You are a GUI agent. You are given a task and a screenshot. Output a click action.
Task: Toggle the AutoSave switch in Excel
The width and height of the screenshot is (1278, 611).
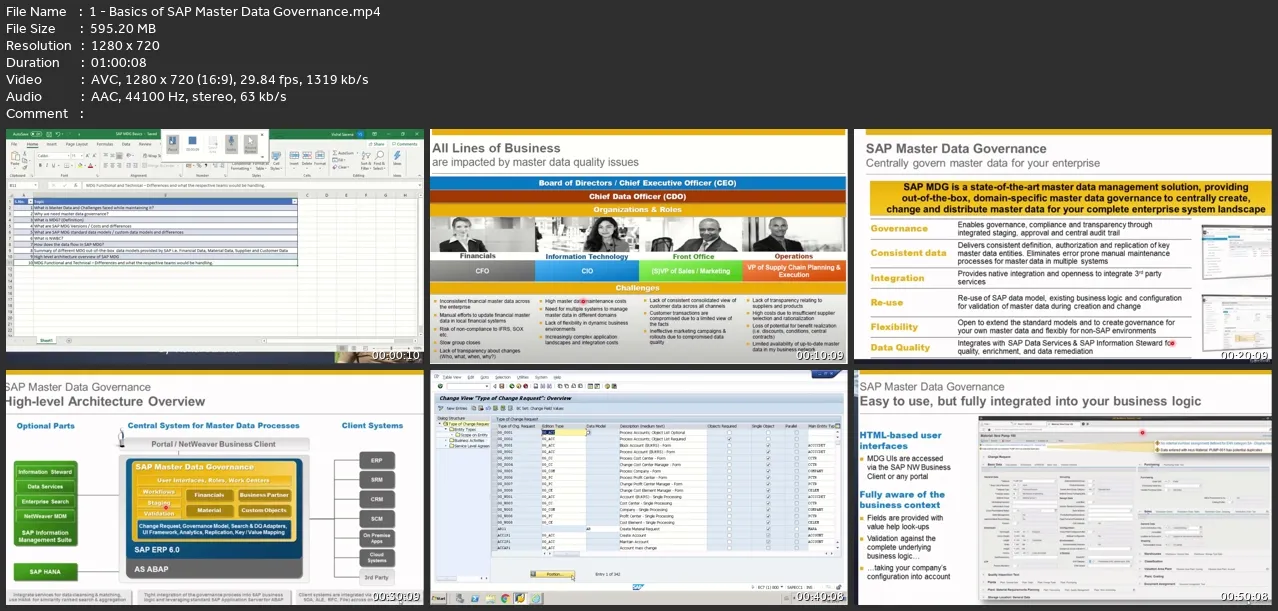(x=36, y=134)
